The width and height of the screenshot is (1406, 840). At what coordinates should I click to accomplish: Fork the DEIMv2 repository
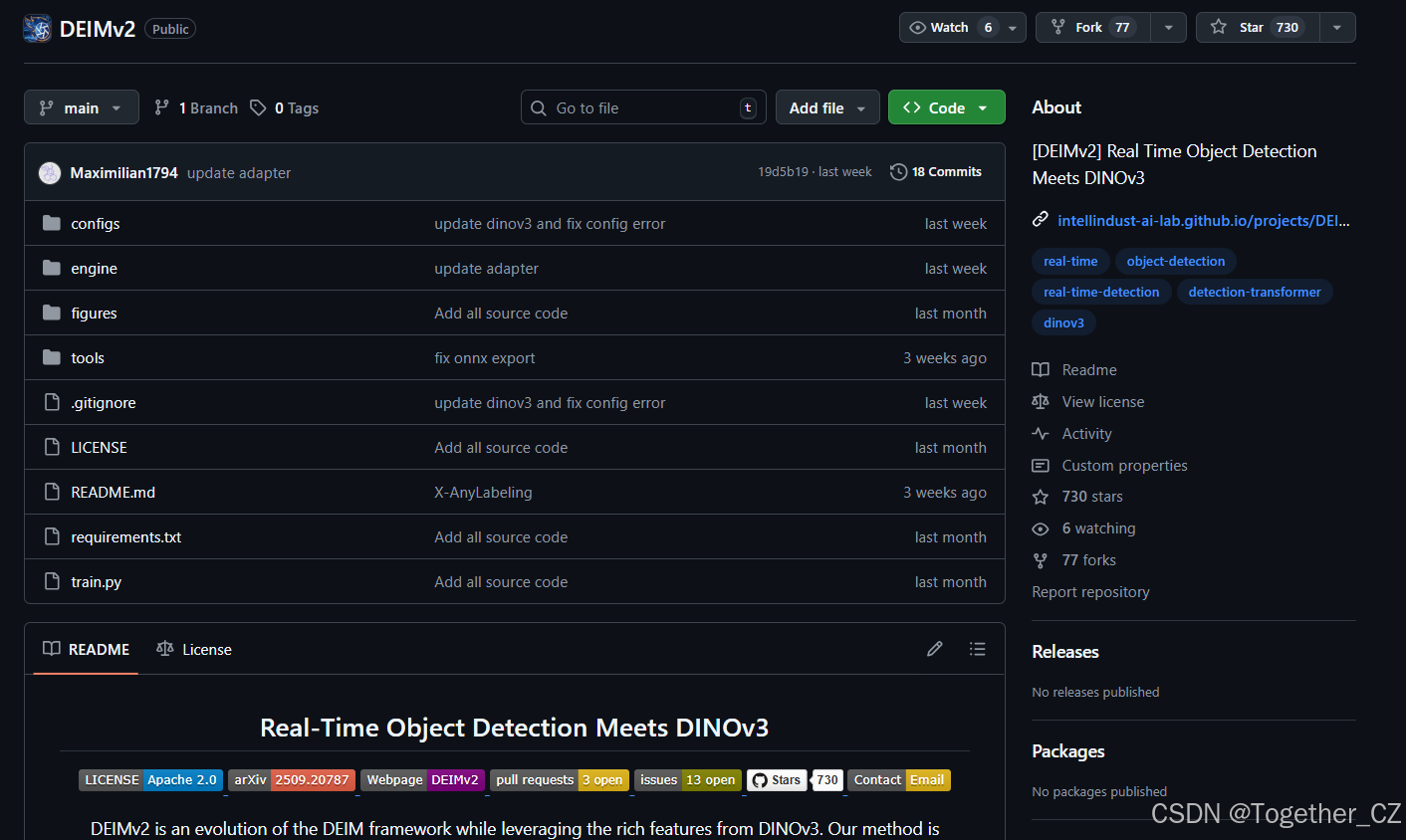tap(1093, 28)
